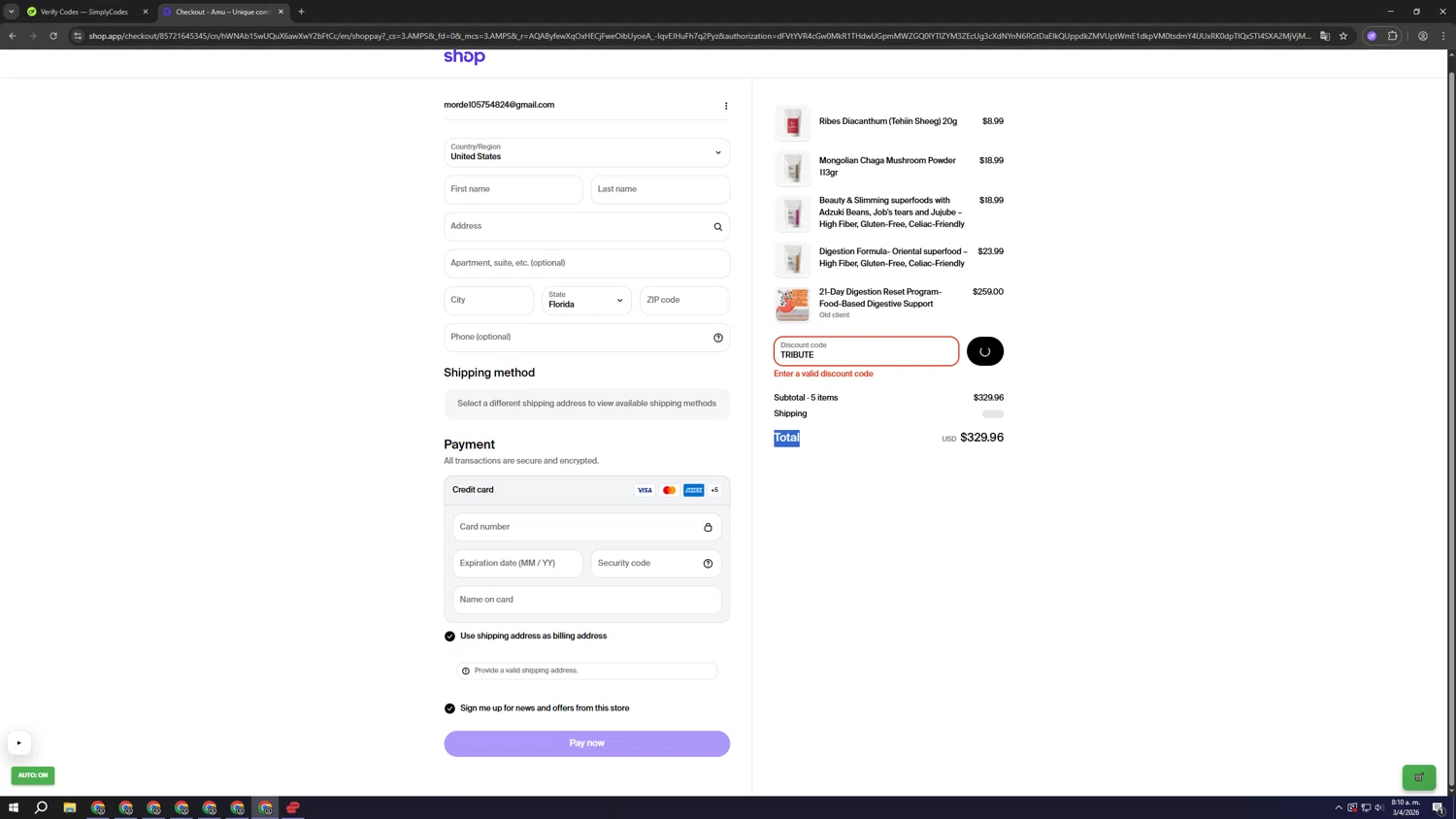Viewport: 1456px width, 819px height.
Task: Reload the page
Action: 53,36
